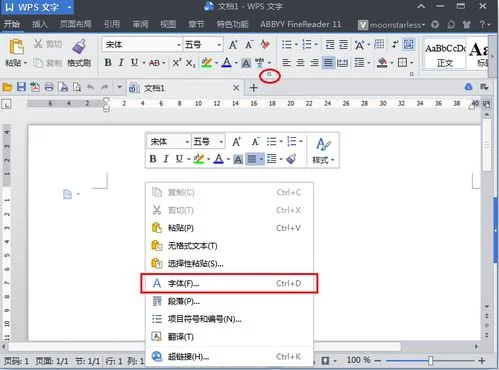Click Increase Indent icon in ribbon

[x=343, y=45]
